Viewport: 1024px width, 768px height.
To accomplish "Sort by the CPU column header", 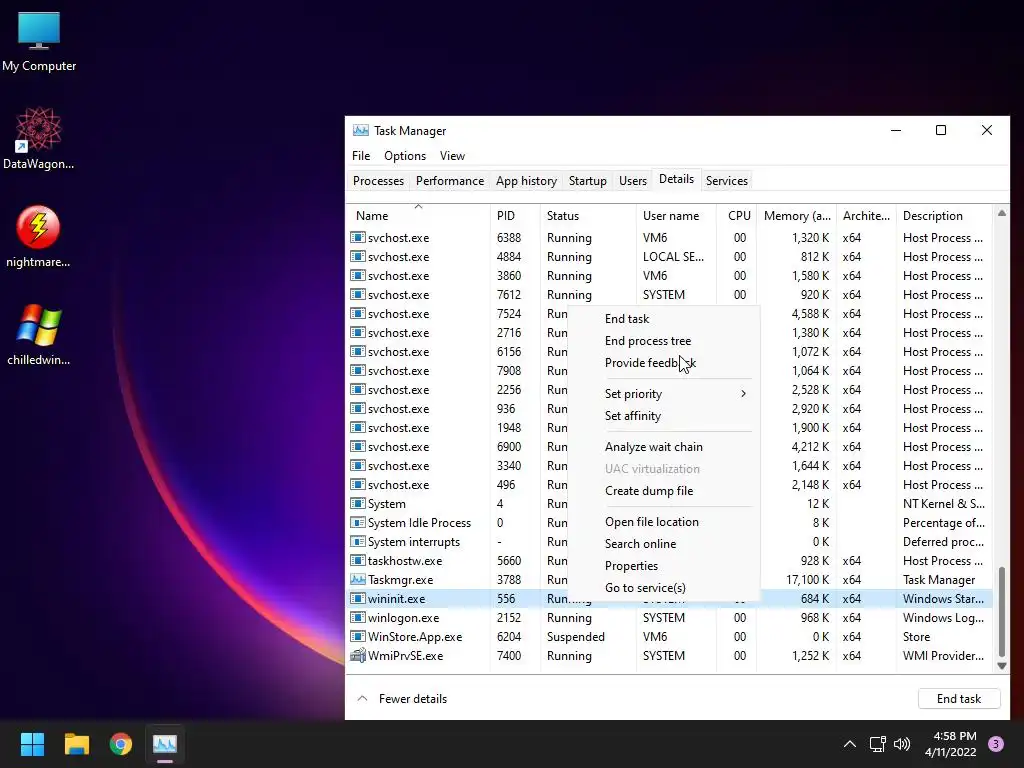I will click(x=737, y=216).
